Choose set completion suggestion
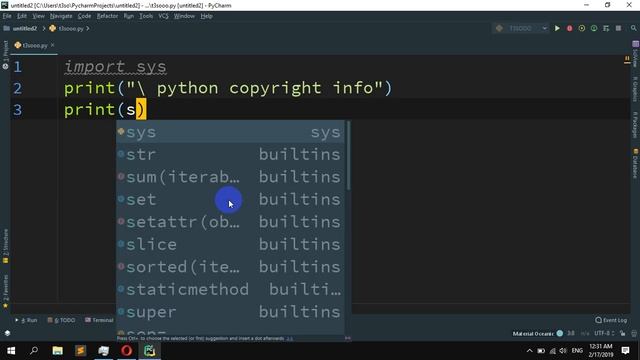The height and width of the screenshot is (360, 640). pyautogui.click(x=231, y=199)
